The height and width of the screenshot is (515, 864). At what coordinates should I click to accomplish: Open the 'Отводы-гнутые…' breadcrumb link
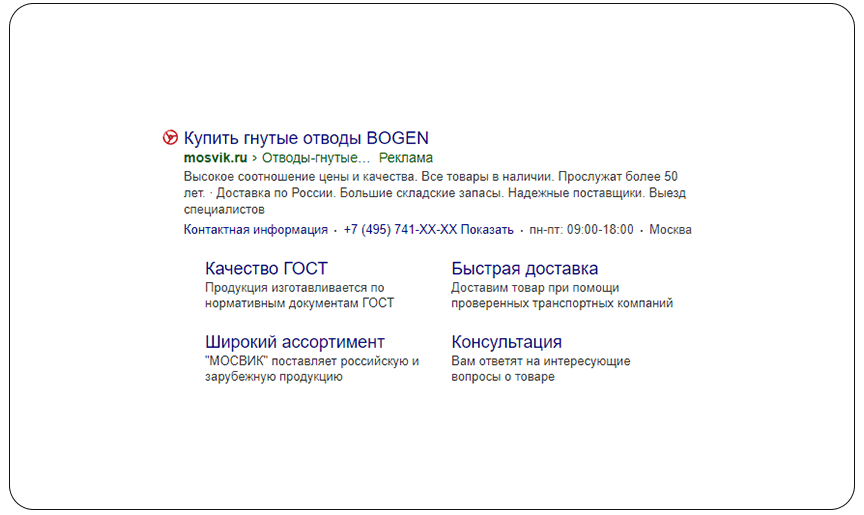316,158
